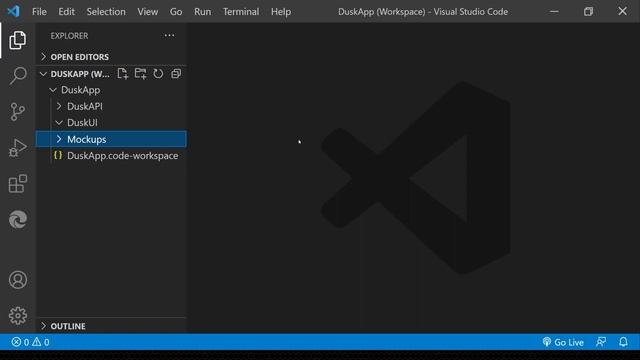Collapse the DuskApp folder
The height and width of the screenshot is (360, 640).
point(53,90)
